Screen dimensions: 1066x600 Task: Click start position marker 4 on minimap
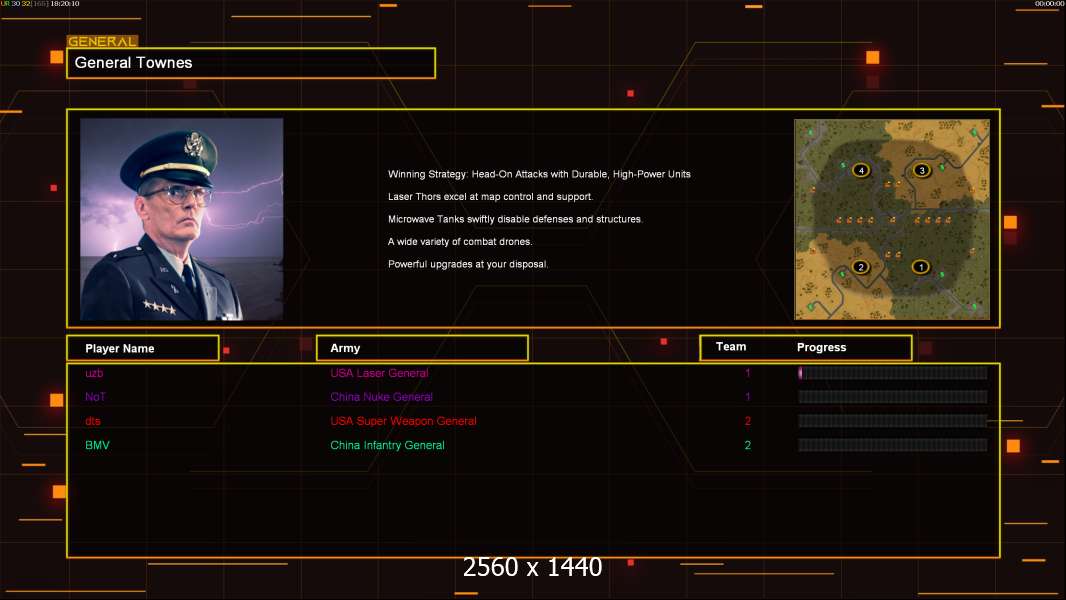click(861, 171)
